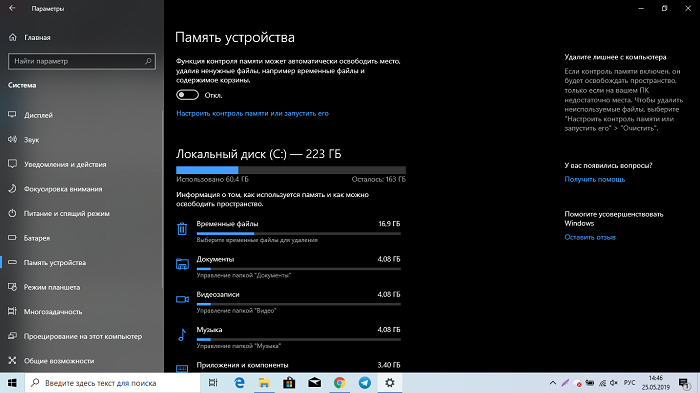This screenshot has height=393, width=700.
Task: Click the Локальный диск (C:) usage bar
Action: click(x=291, y=170)
